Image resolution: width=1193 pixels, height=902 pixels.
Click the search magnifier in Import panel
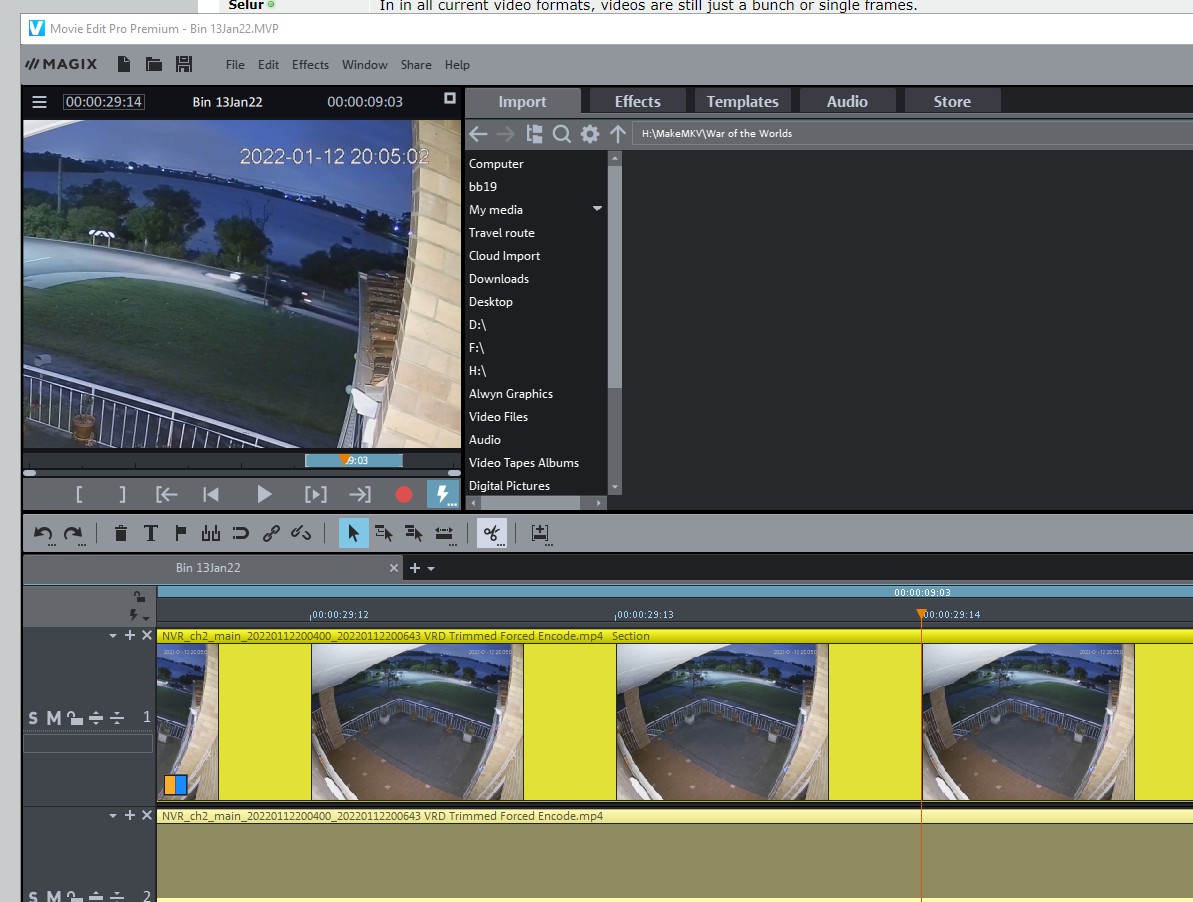[562, 134]
